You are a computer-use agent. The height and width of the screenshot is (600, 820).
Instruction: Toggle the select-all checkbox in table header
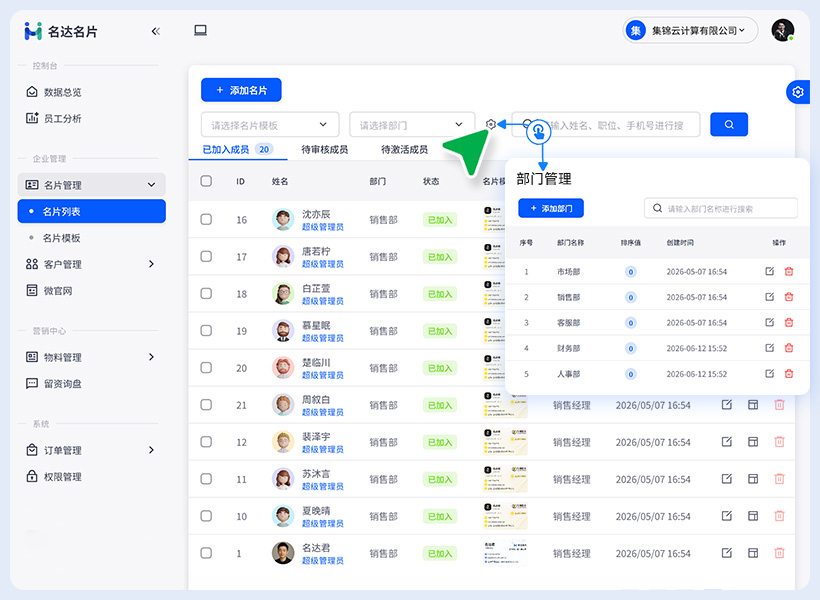[206, 181]
